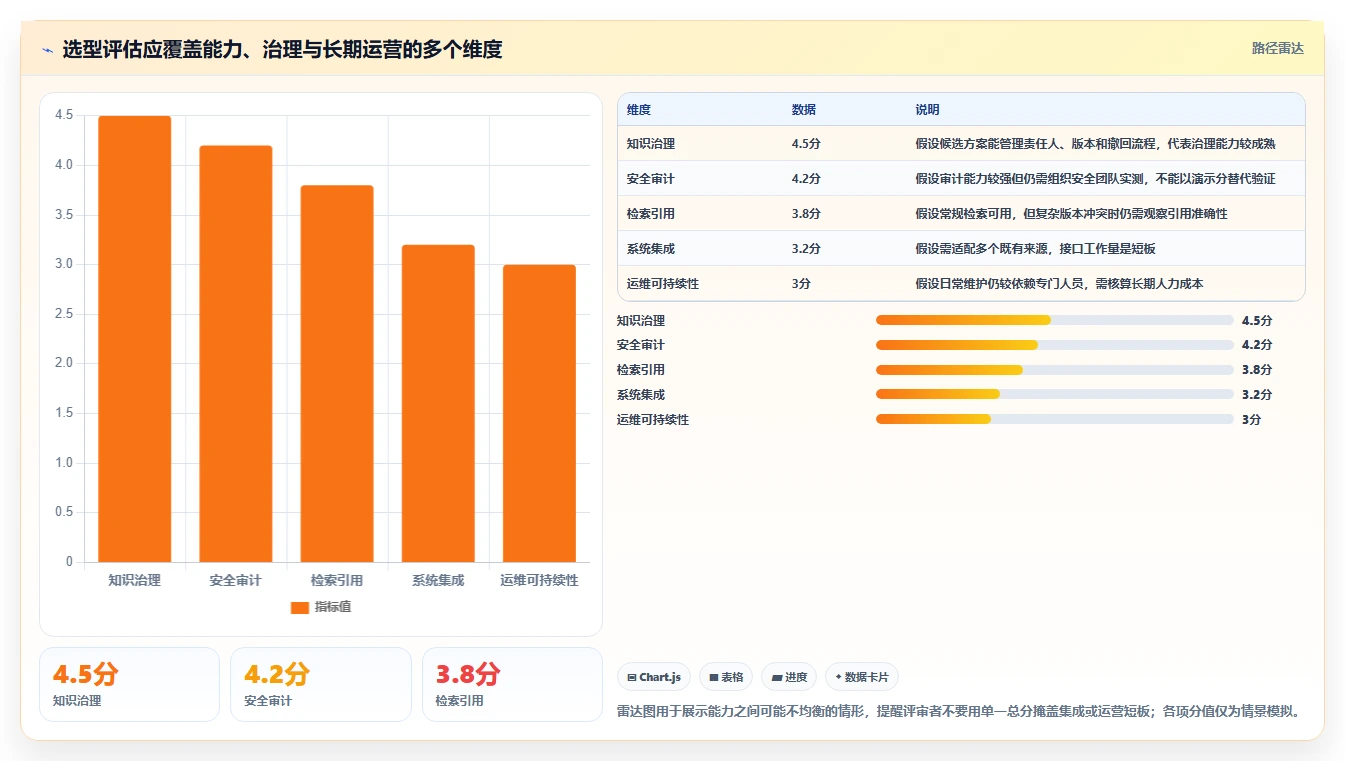1345x761 pixels.
Task: Click the 运维可持续性 progress bar track
Action: (x=1054, y=419)
